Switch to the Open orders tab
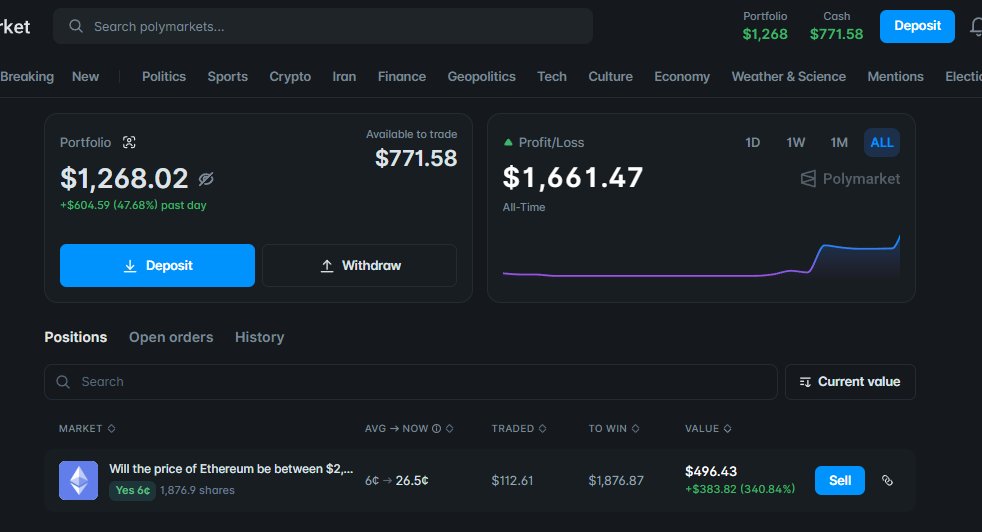The height and width of the screenshot is (532, 982). point(171,337)
